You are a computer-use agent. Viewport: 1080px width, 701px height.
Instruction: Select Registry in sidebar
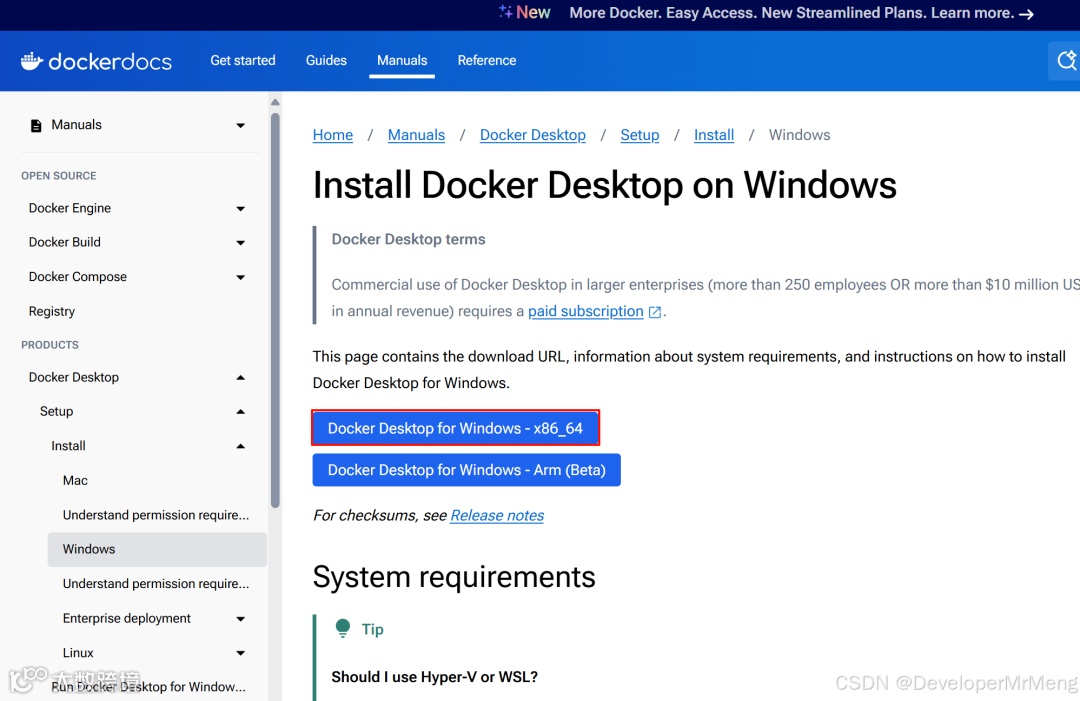[52, 311]
